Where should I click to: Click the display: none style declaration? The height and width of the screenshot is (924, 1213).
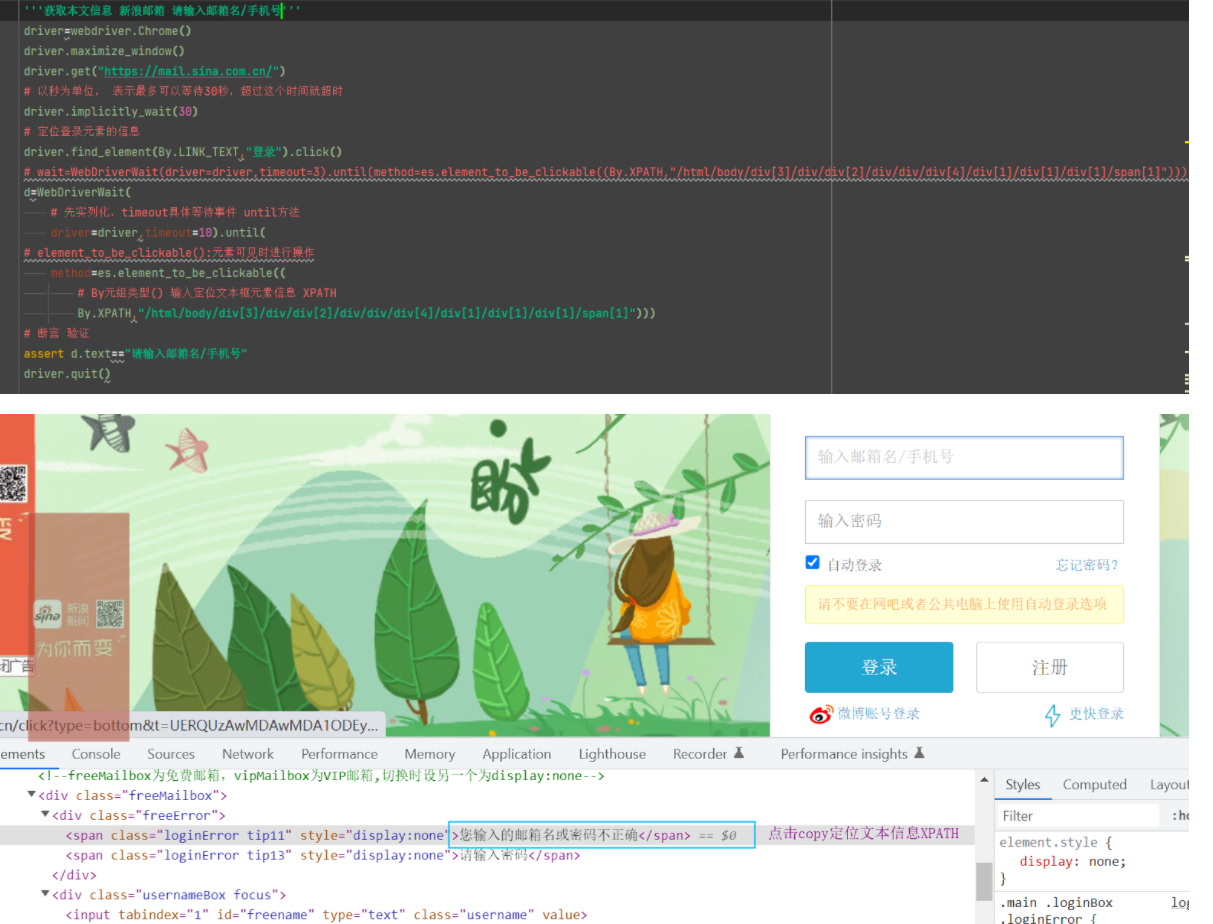1072,862
